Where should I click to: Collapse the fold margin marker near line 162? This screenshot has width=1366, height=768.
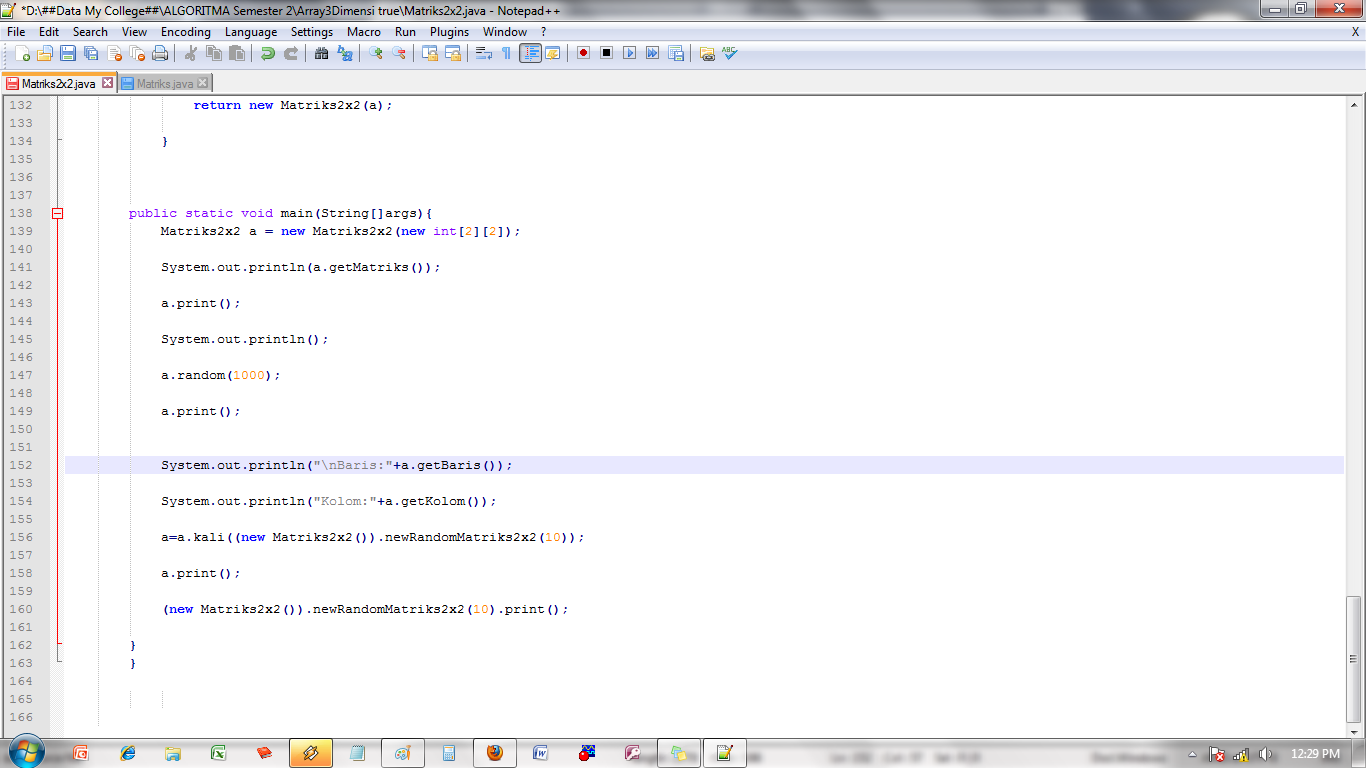click(x=57, y=645)
